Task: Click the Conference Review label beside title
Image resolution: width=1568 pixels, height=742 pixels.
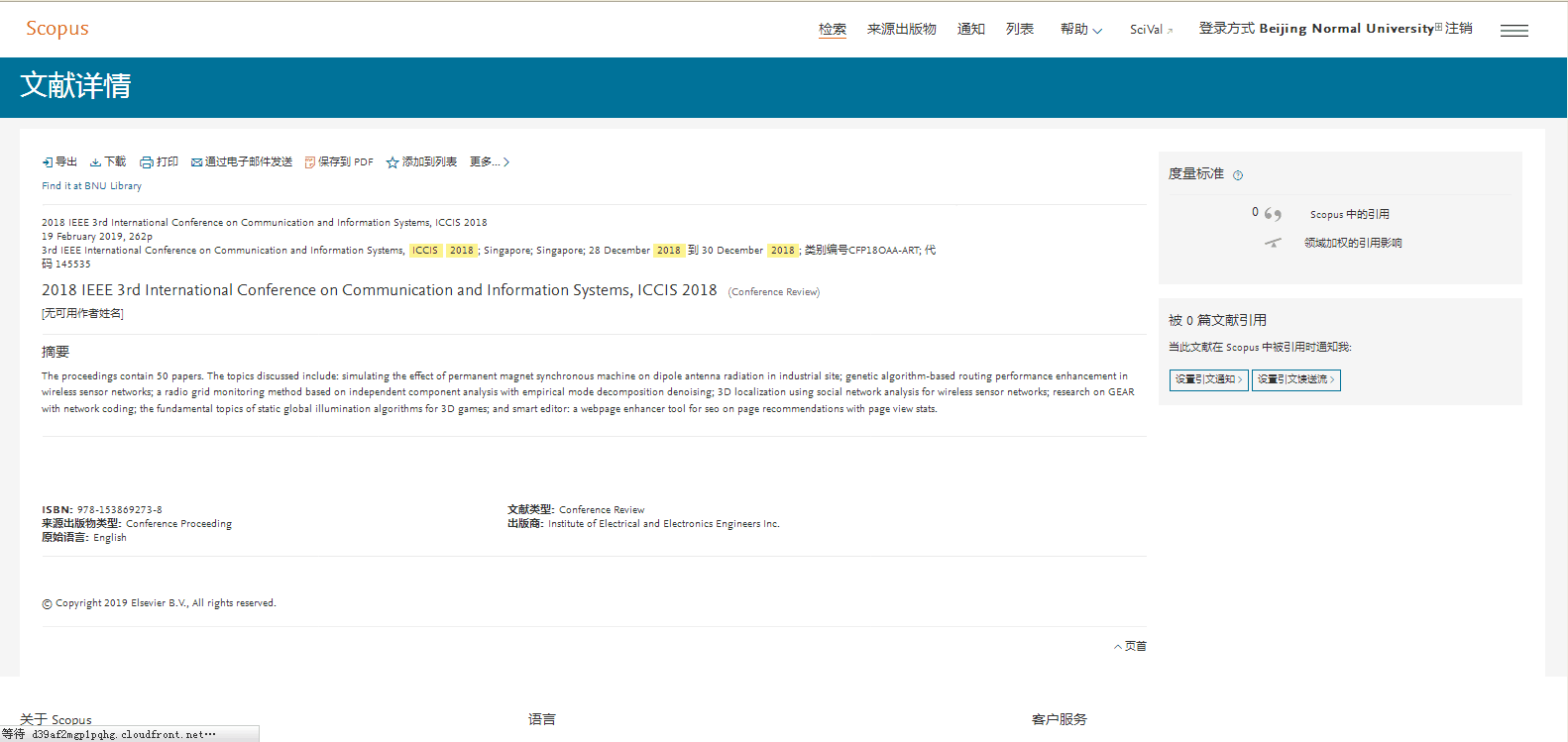Action: tap(774, 292)
